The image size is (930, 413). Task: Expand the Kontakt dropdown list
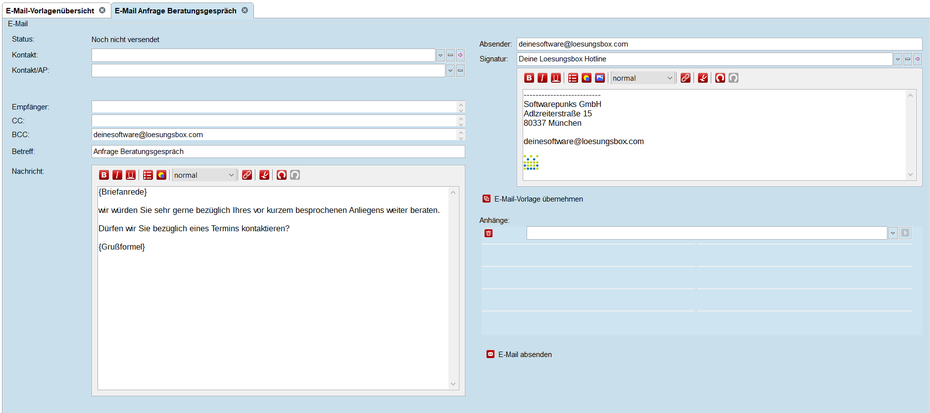click(441, 55)
